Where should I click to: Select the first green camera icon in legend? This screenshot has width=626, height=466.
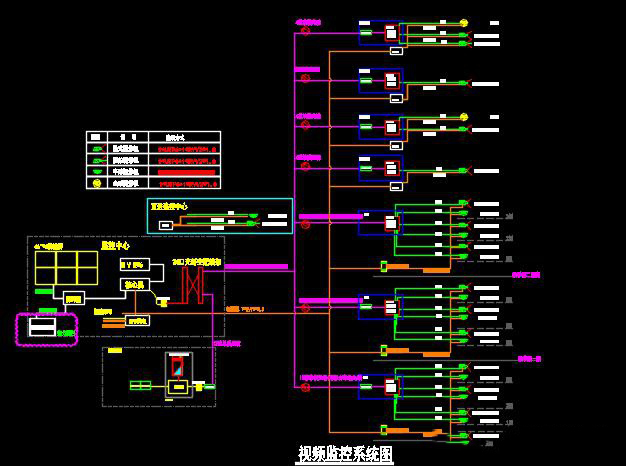click(x=96, y=148)
